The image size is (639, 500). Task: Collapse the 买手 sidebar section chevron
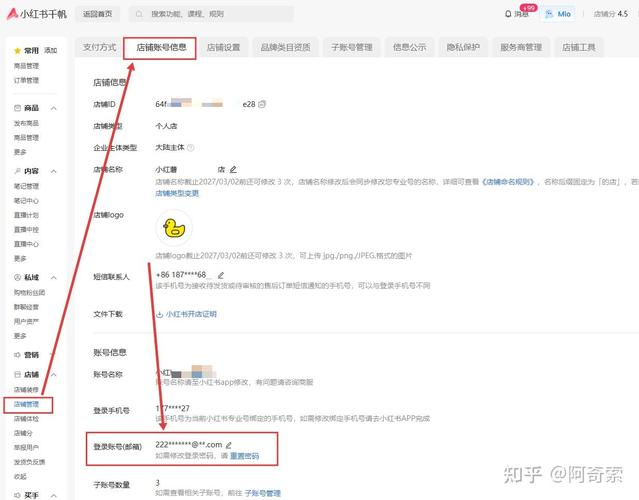click(54, 495)
